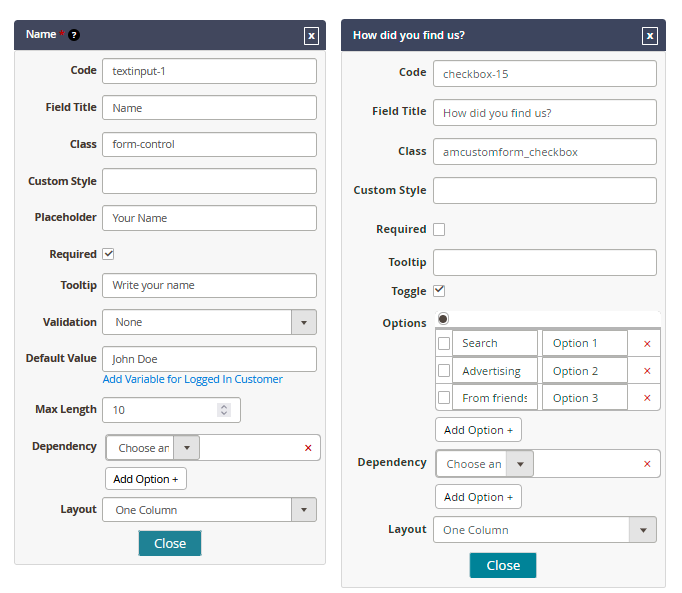Close the 'How did you find us?' header X
This screenshot has width=682, height=593.
tap(650, 36)
